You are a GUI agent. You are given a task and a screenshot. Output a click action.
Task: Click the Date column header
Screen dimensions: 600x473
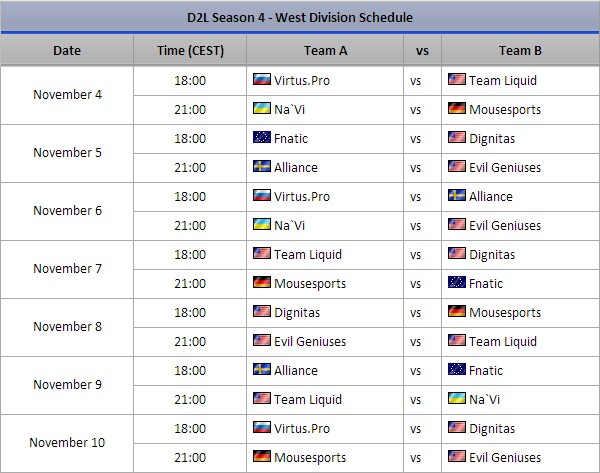[x=67, y=50]
